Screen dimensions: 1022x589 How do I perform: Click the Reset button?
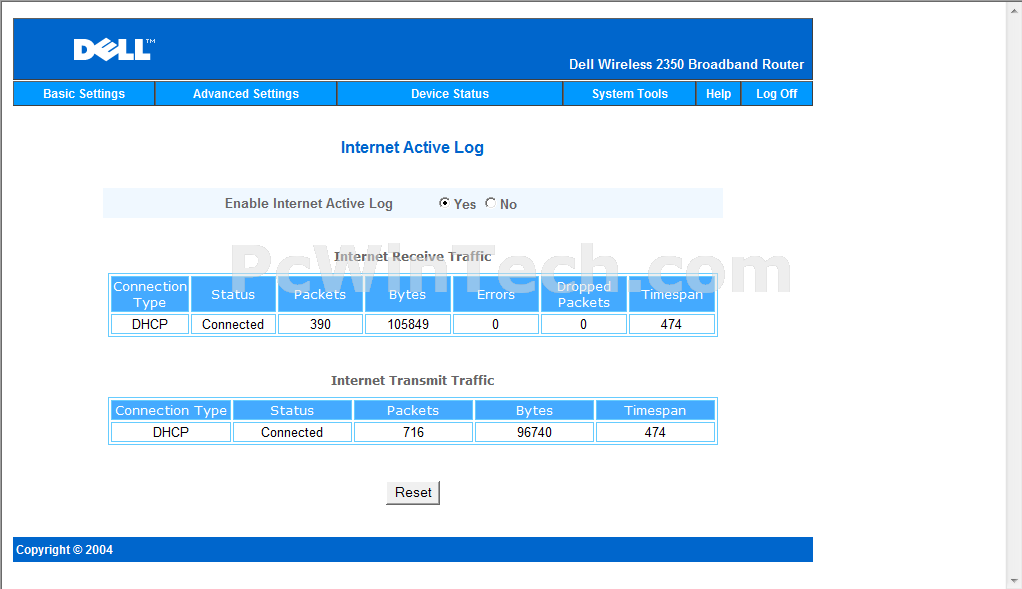tap(413, 493)
